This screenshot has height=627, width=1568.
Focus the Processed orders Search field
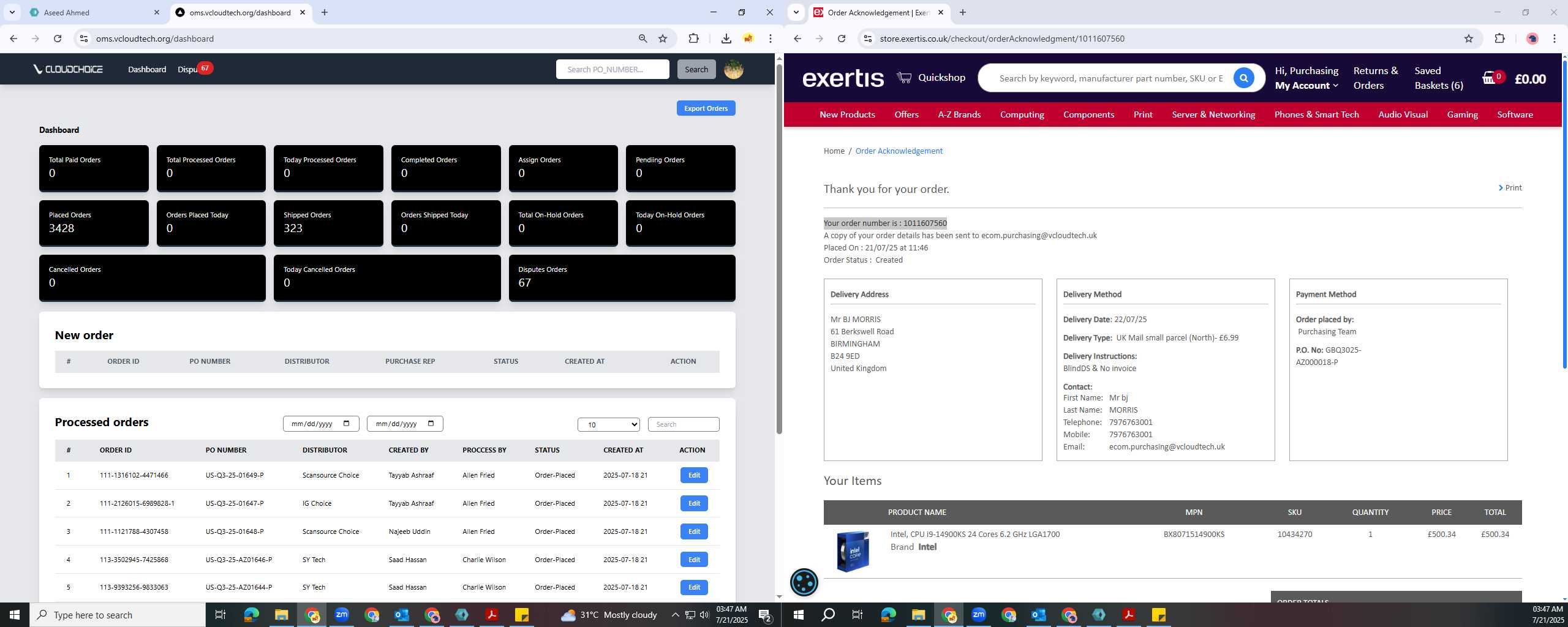pyautogui.click(x=684, y=424)
